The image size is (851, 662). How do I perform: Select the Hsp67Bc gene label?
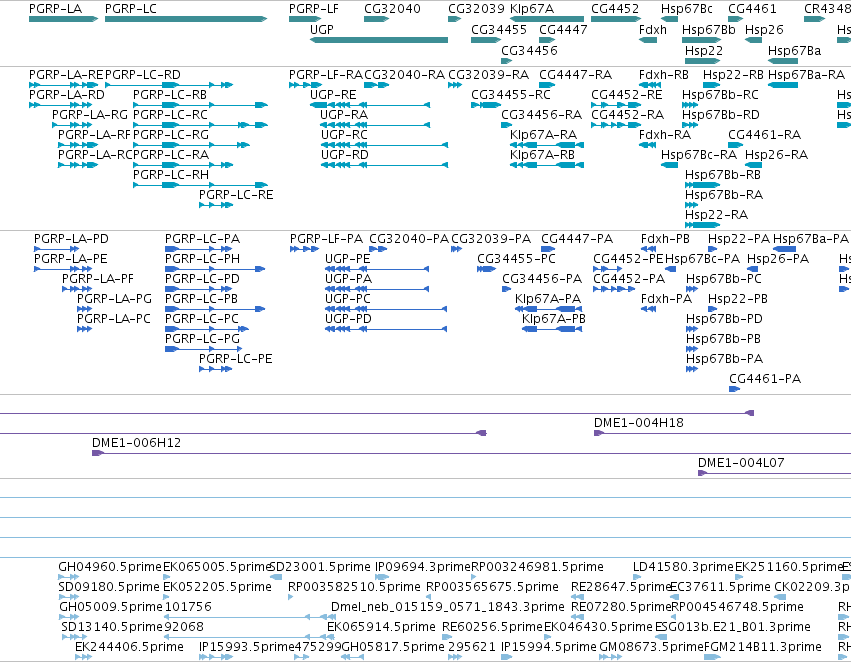(x=687, y=9)
